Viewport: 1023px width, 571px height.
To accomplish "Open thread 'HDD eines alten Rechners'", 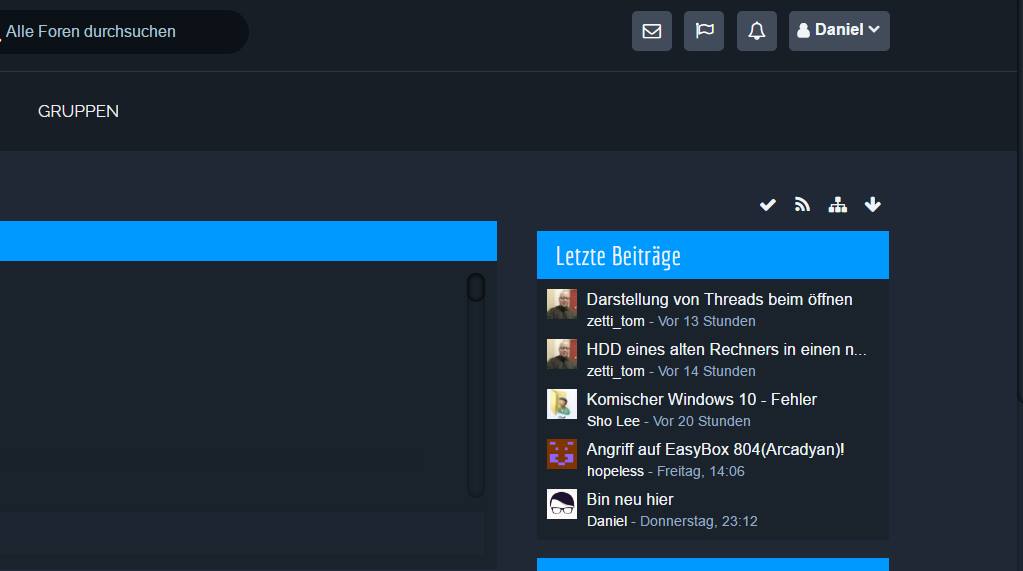I will tap(726, 349).
